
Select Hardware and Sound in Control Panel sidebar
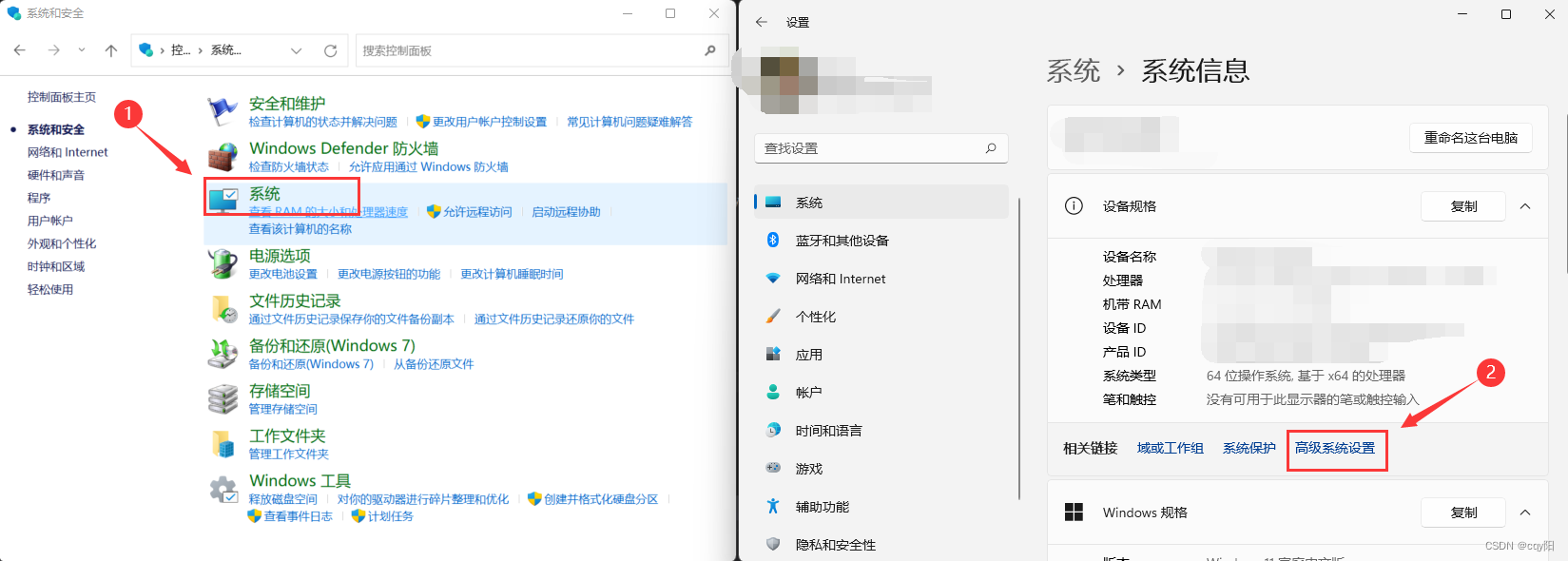[56, 175]
